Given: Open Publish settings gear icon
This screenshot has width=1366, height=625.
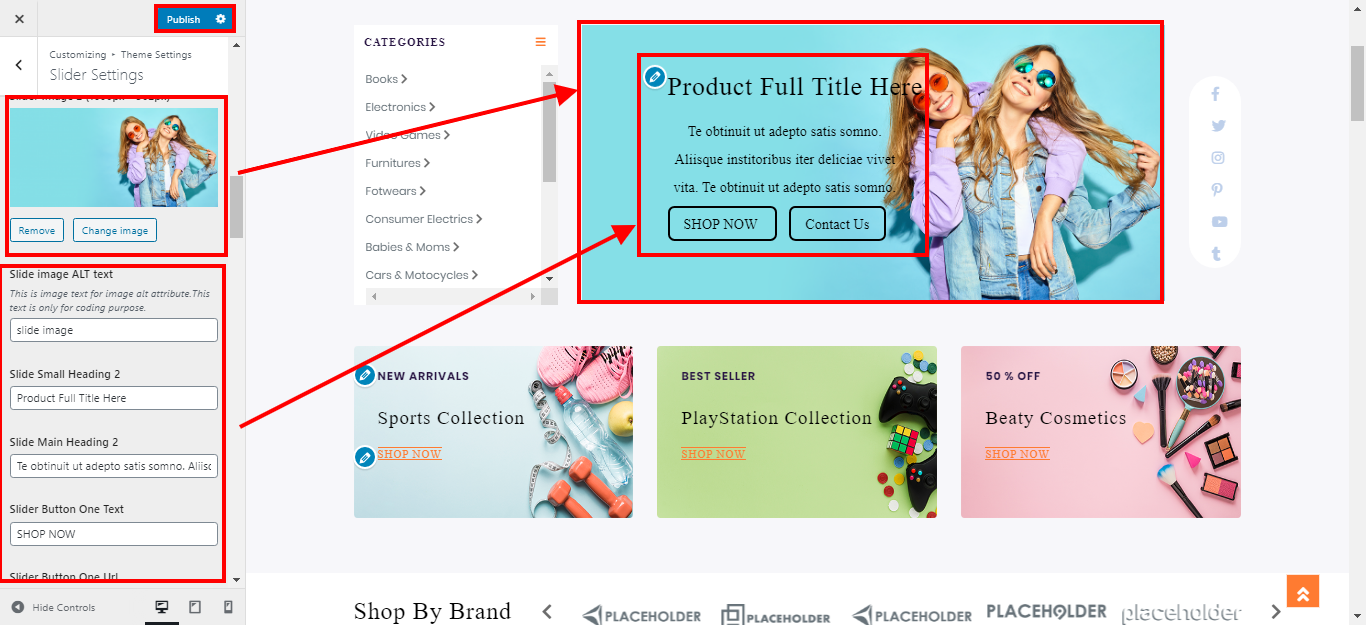Looking at the screenshot, I should click(x=220, y=19).
